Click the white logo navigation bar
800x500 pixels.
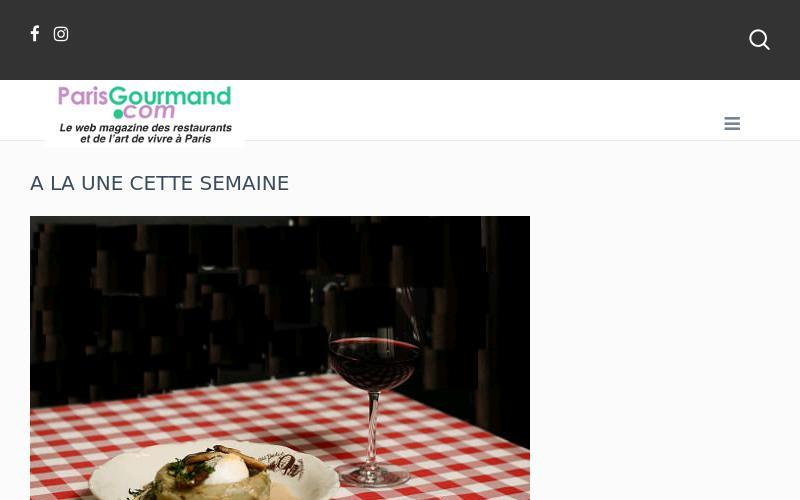(459, 110)
